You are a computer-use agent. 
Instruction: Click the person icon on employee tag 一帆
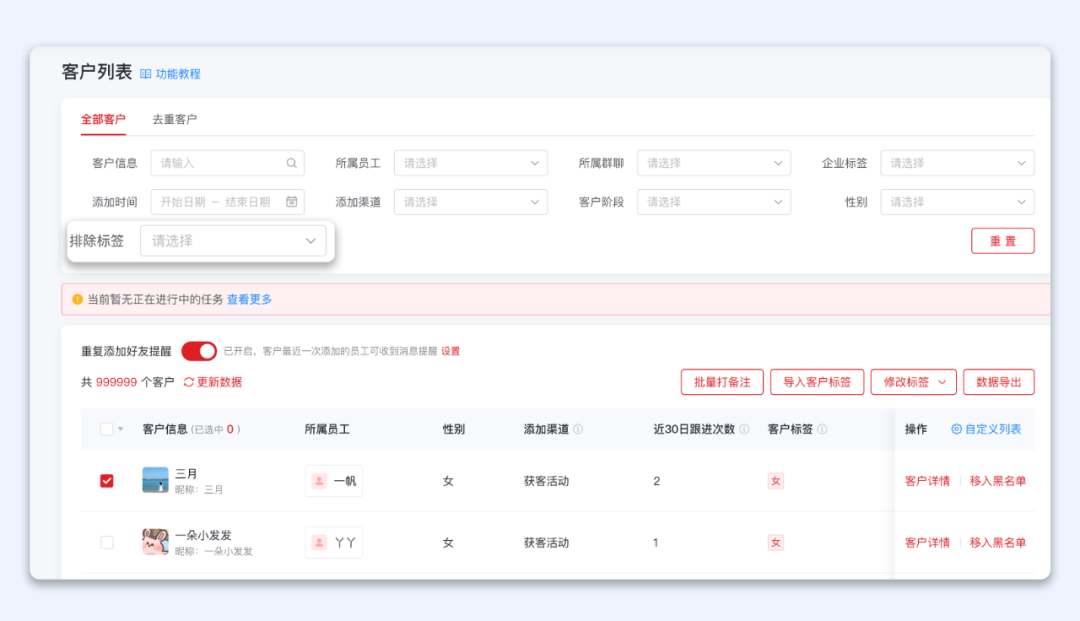321,480
